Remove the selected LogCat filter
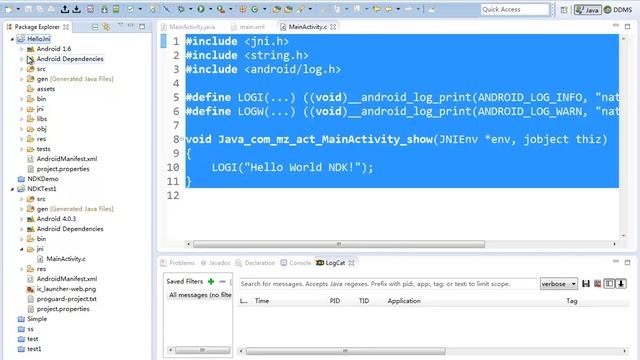640x360 pixels. pos(222,281)
